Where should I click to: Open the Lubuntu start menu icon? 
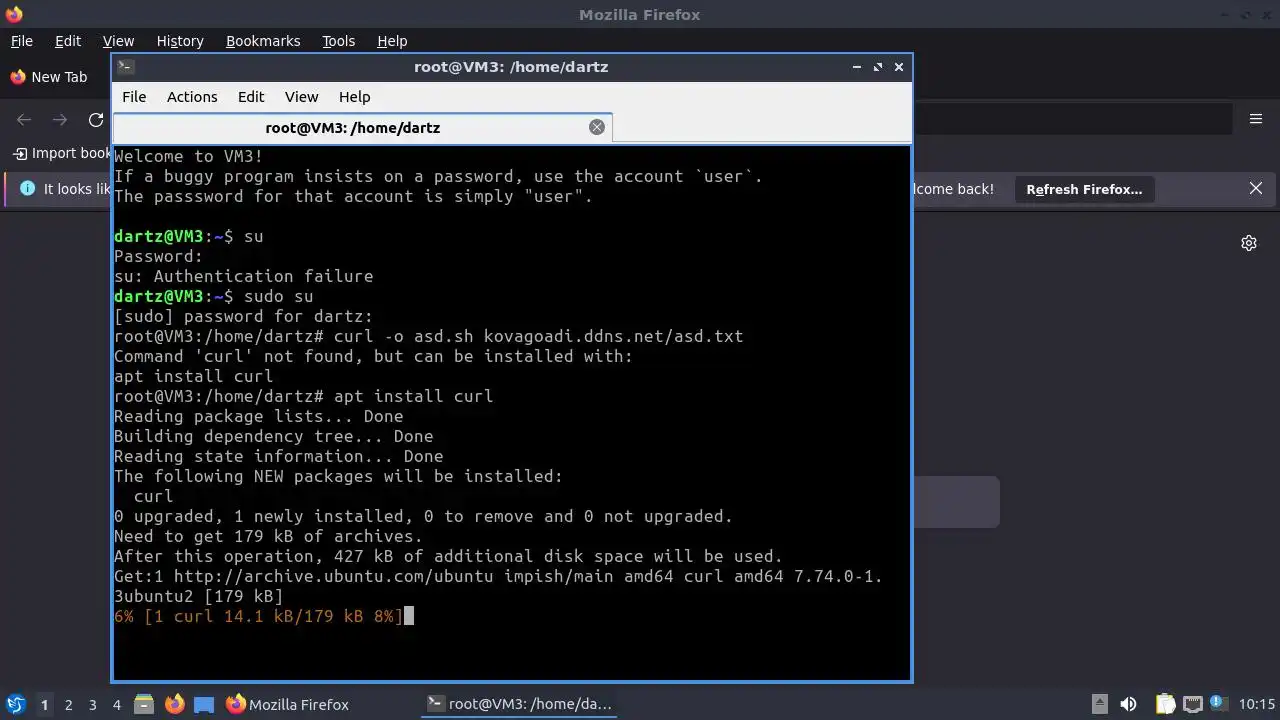pyautogui.click(x=15, y=704)
